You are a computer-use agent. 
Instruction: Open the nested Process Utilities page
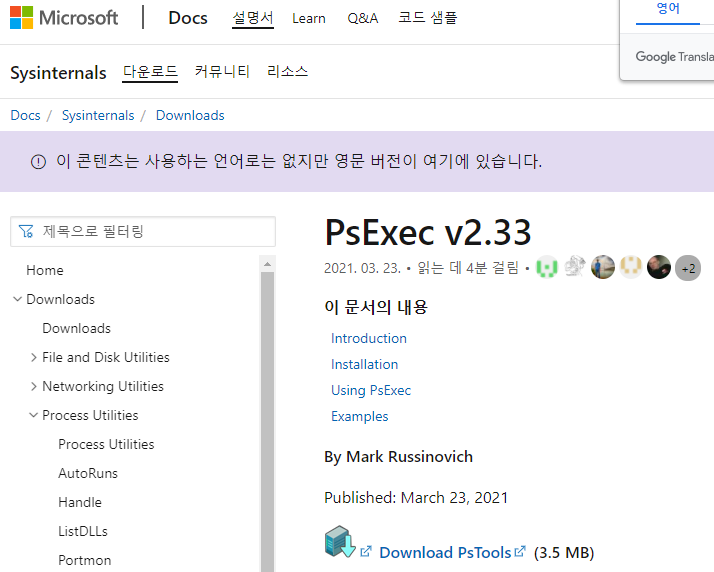[106, 444]
